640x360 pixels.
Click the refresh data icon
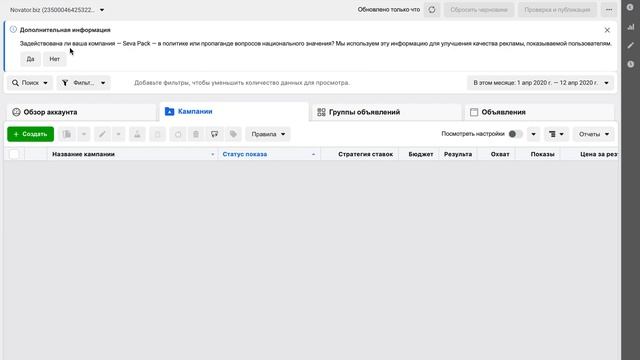[x=432, y=10]
